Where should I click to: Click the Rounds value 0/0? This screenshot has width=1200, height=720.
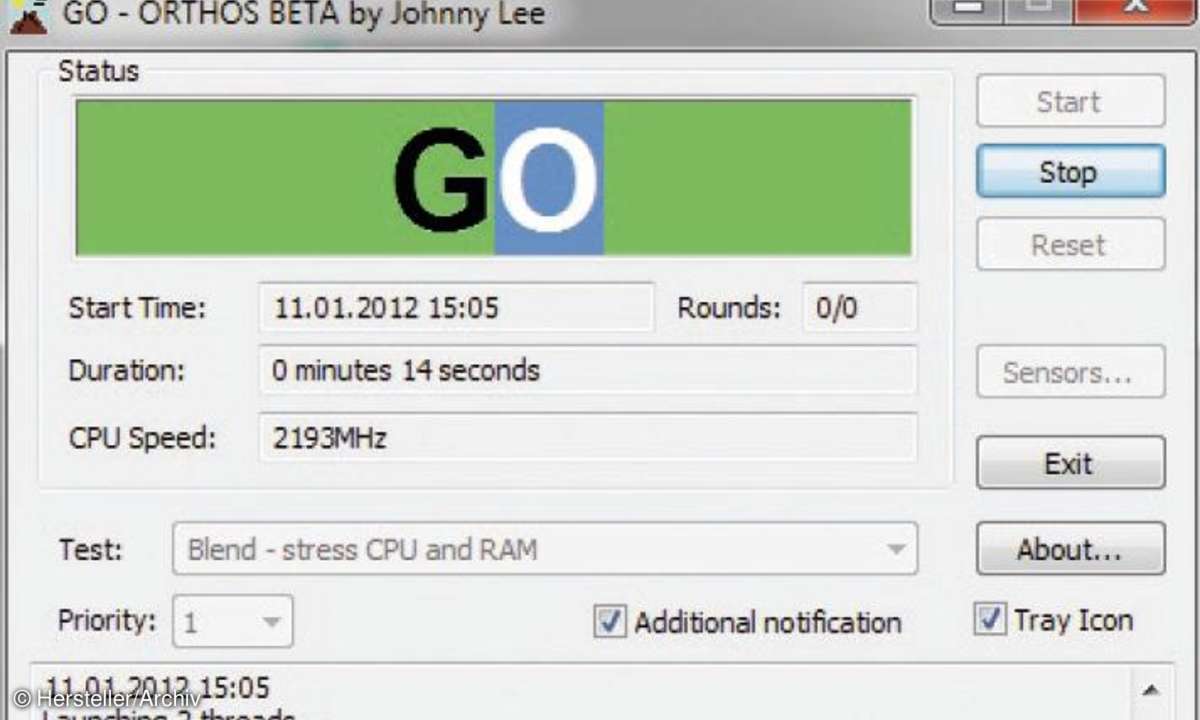click(x=860, y=307)
